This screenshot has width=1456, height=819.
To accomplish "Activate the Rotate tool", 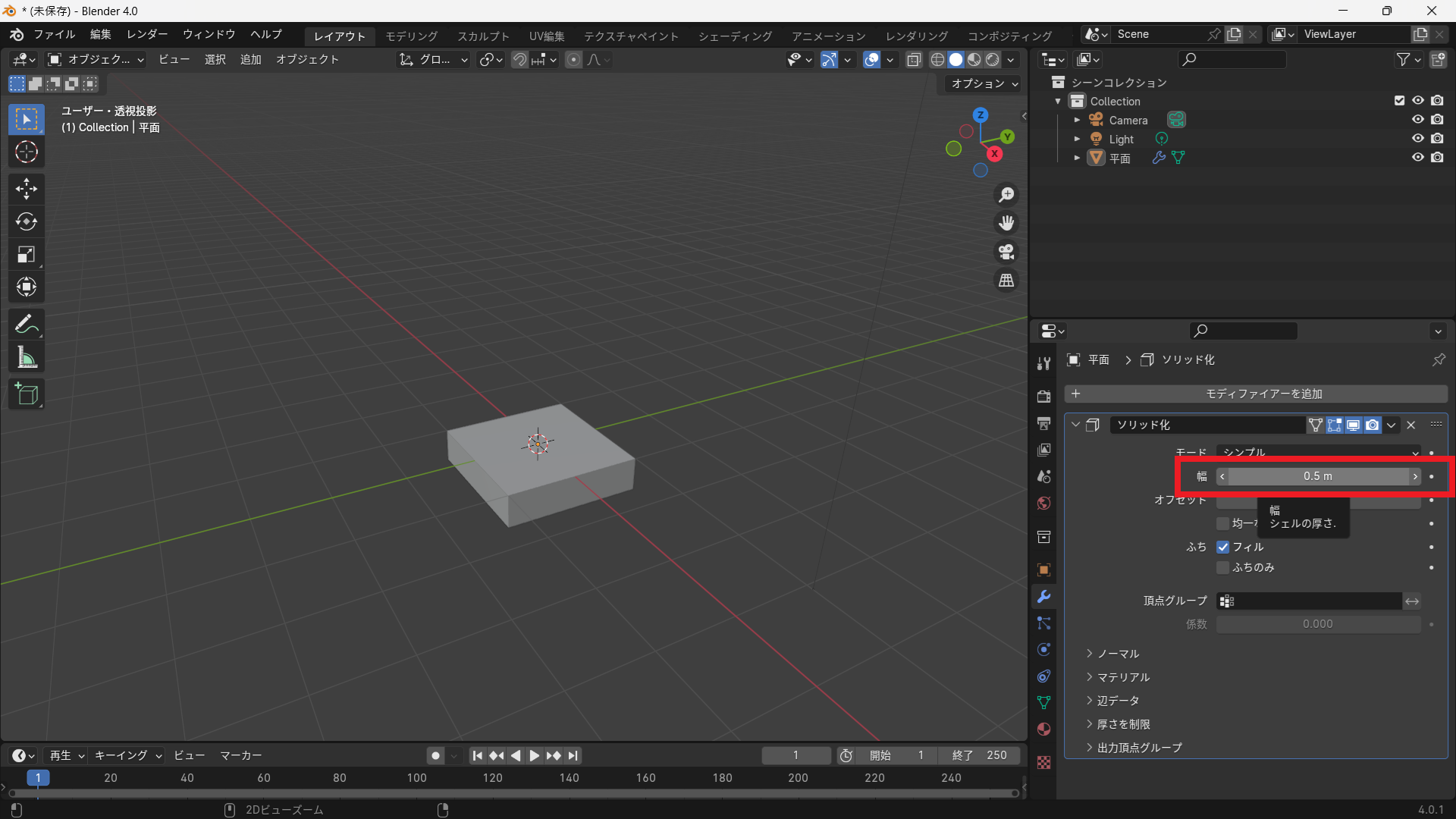I will pos(27,221).
